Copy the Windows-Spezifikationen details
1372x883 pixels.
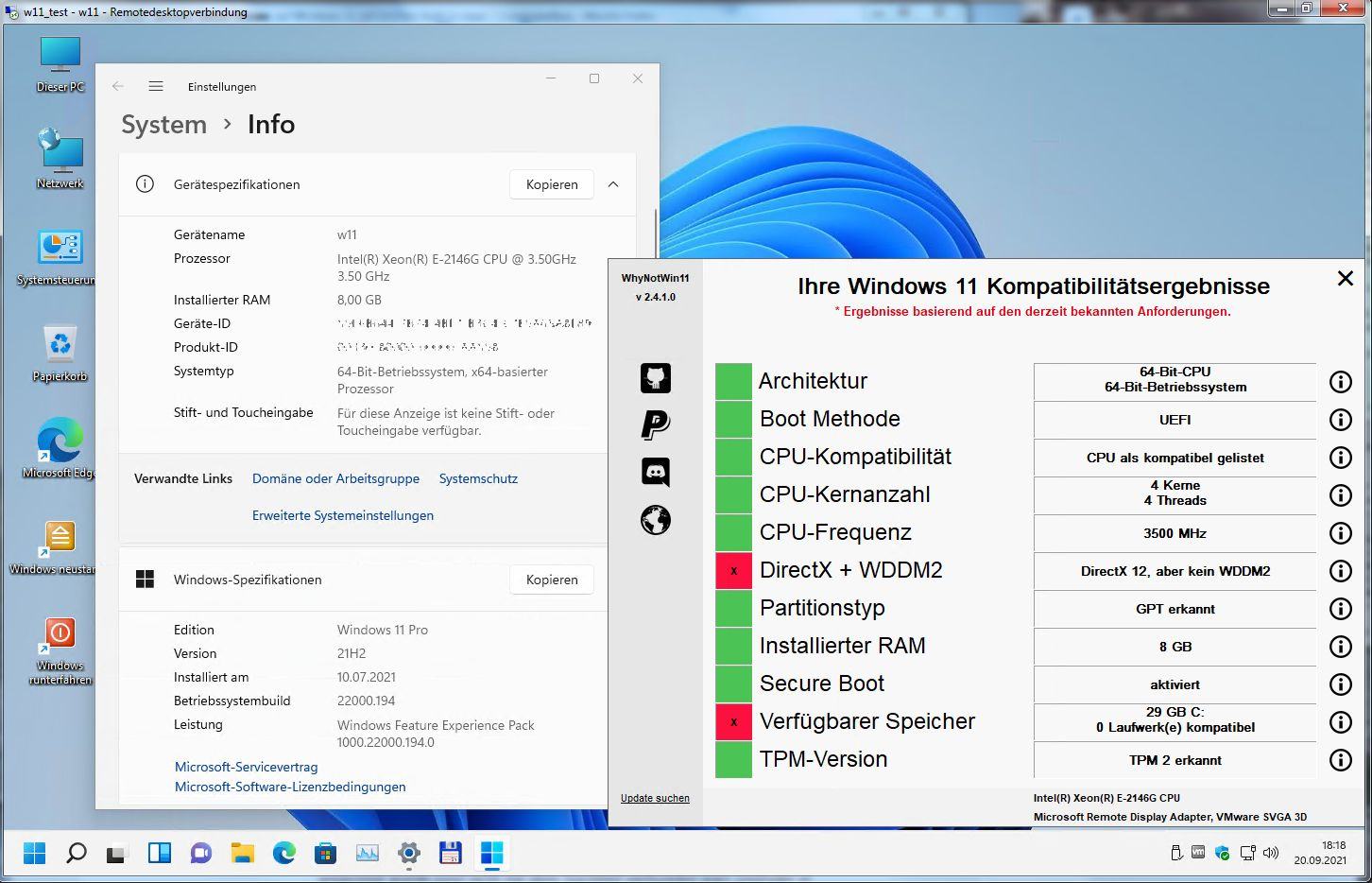click(552, 580)
